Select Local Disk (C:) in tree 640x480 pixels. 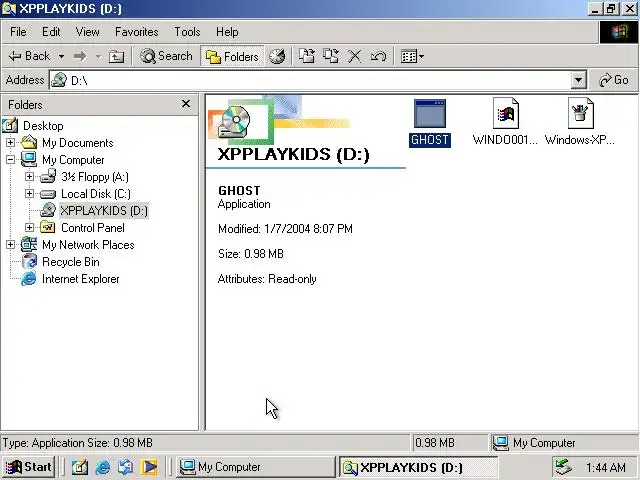point(96,194)
